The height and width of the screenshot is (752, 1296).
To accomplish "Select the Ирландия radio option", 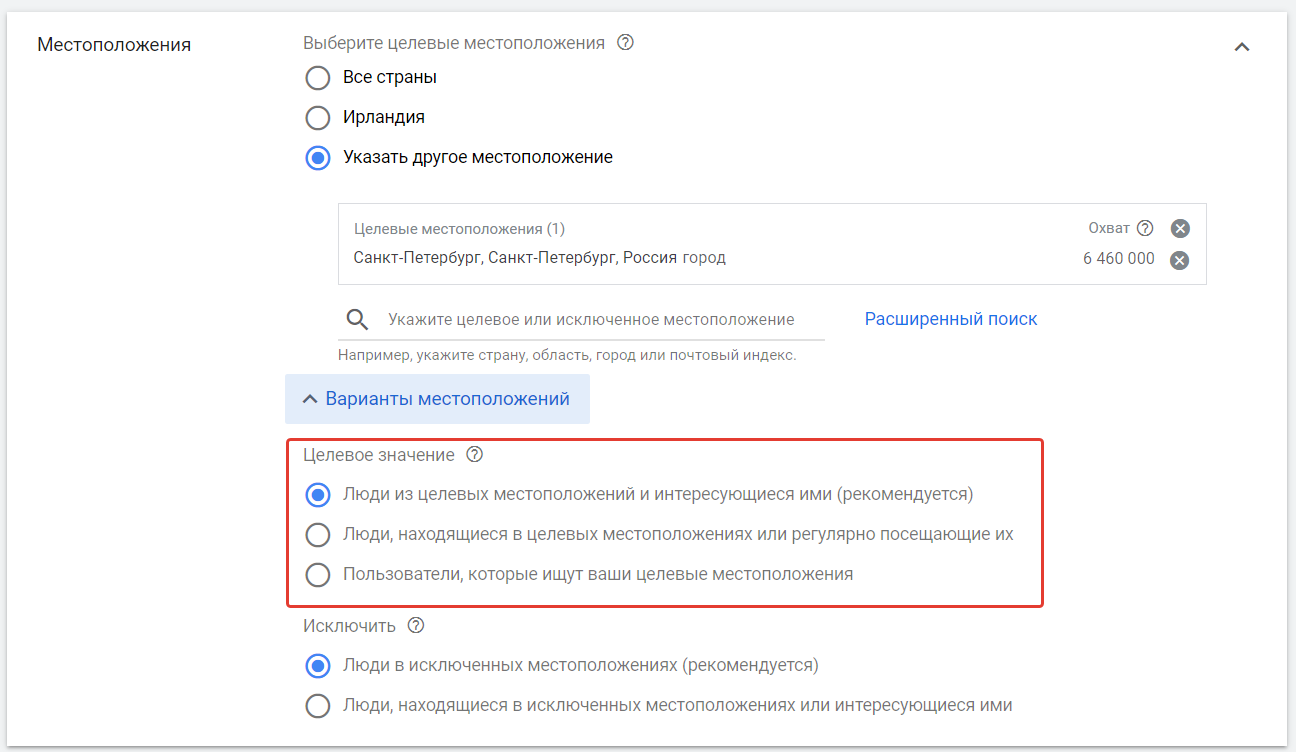I will pyautogui.click(x=318, y=118).
